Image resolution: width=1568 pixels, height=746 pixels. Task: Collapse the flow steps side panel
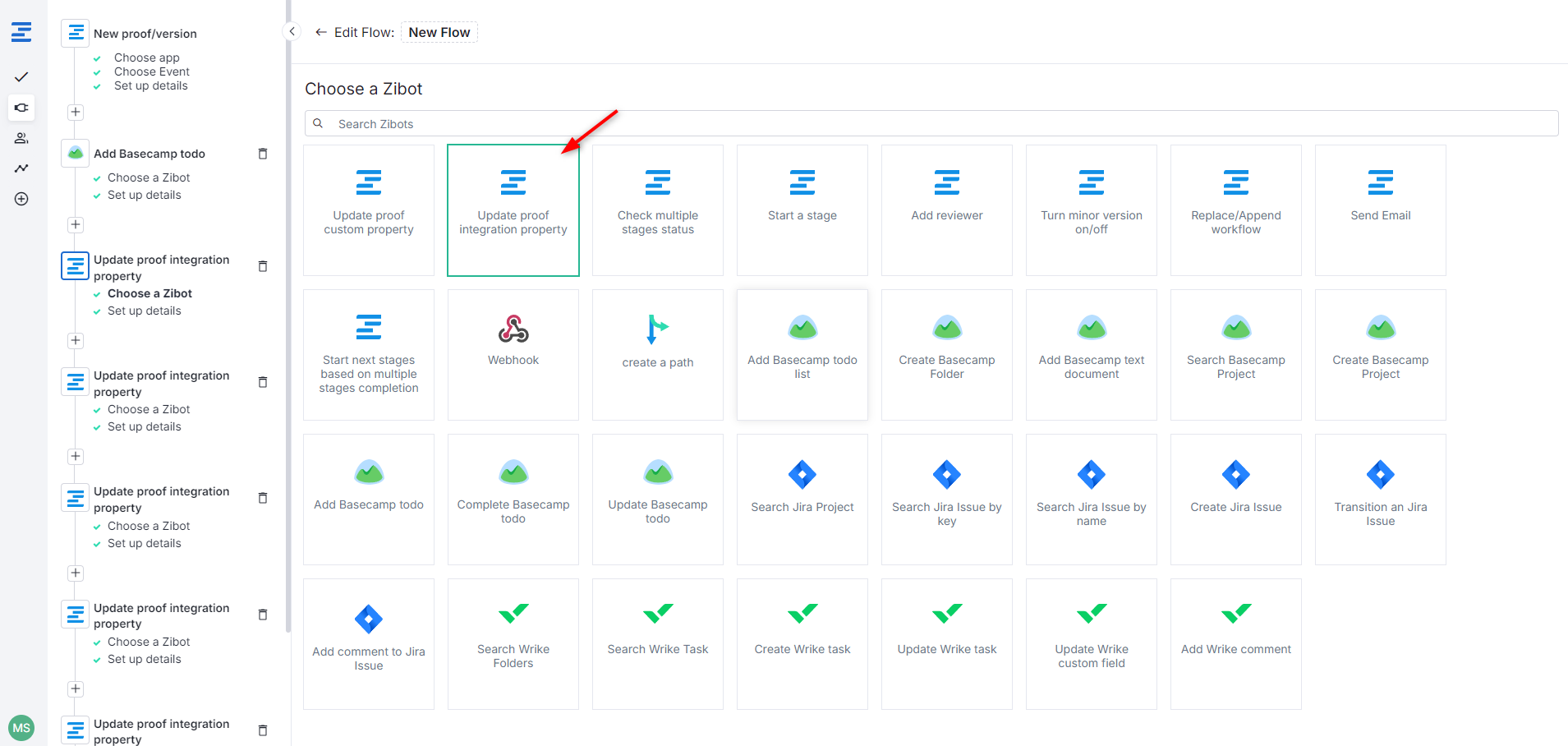click(292, 31)
